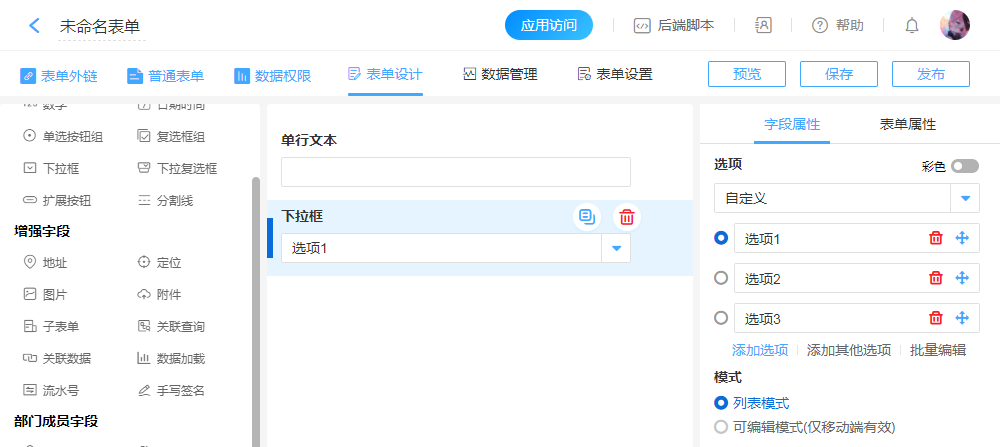The width and height of the screenshot is (1000, 447).
Task: Switch to the 表单属性 tab
Action: (908, 125)
